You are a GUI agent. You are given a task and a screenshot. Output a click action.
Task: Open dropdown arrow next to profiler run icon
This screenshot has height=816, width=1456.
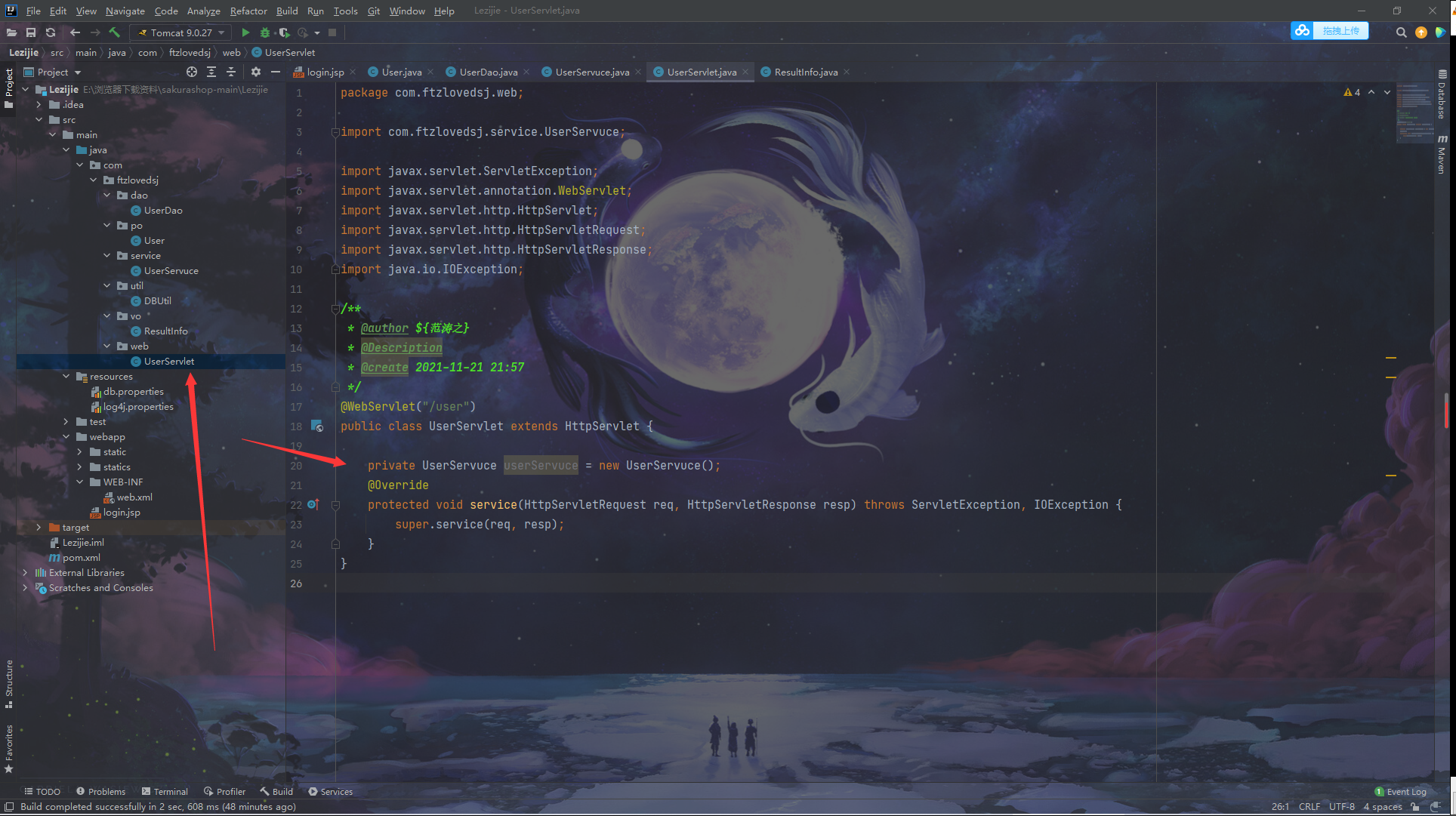point(317,32)
